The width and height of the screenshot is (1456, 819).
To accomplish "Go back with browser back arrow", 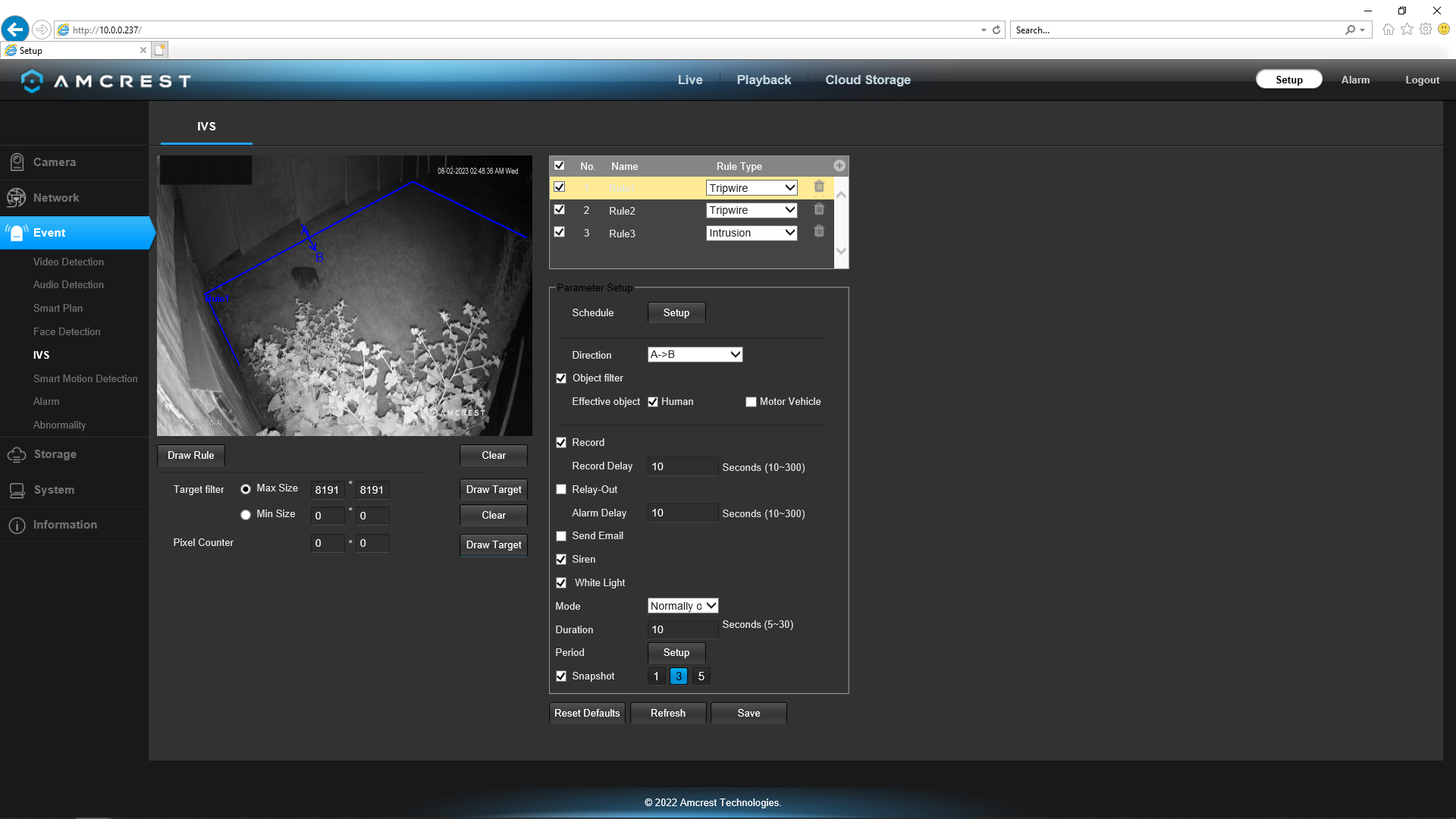I will click(x=15, y=30).
